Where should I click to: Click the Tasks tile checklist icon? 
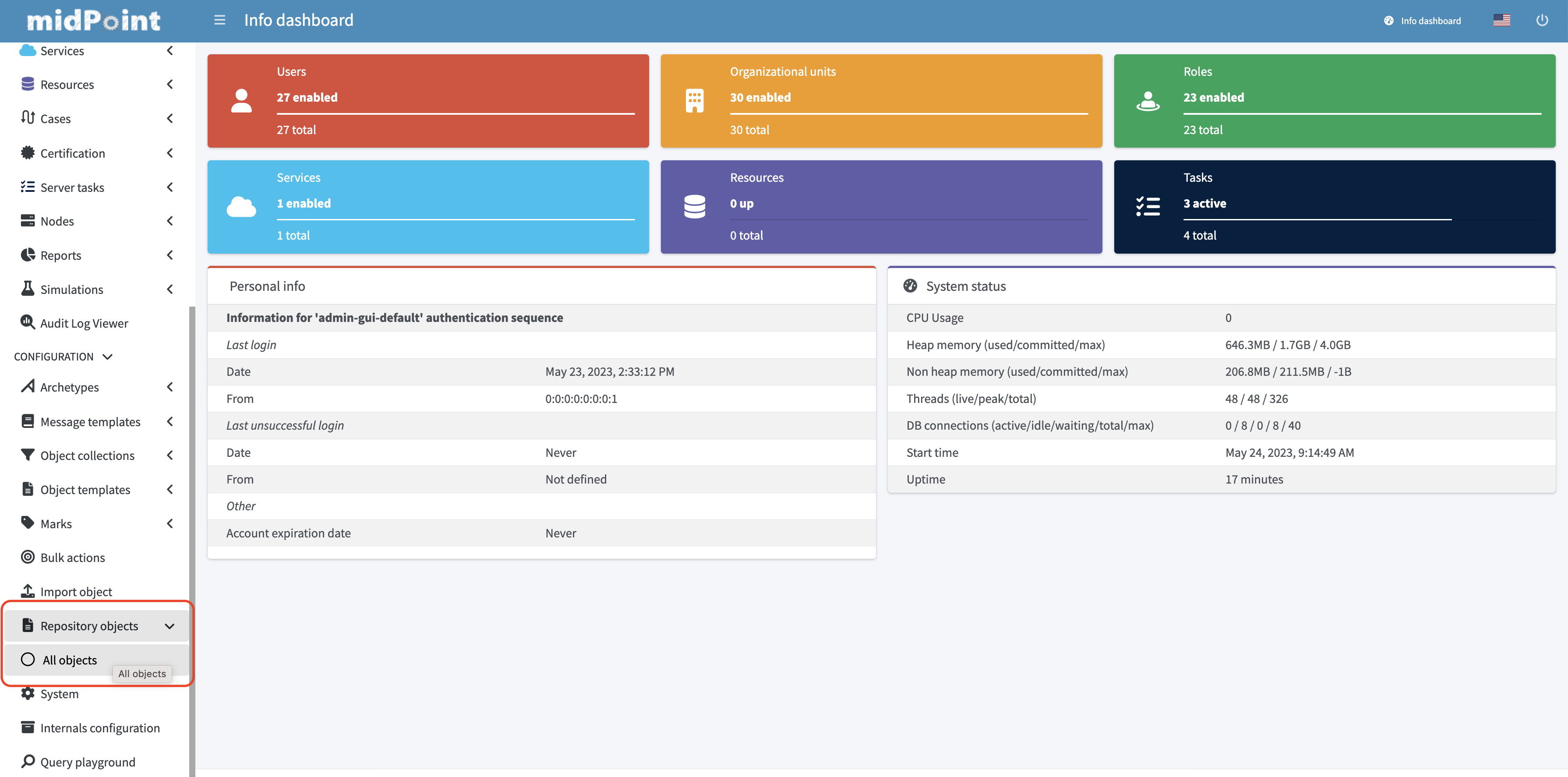click(x=1148, y=207)
